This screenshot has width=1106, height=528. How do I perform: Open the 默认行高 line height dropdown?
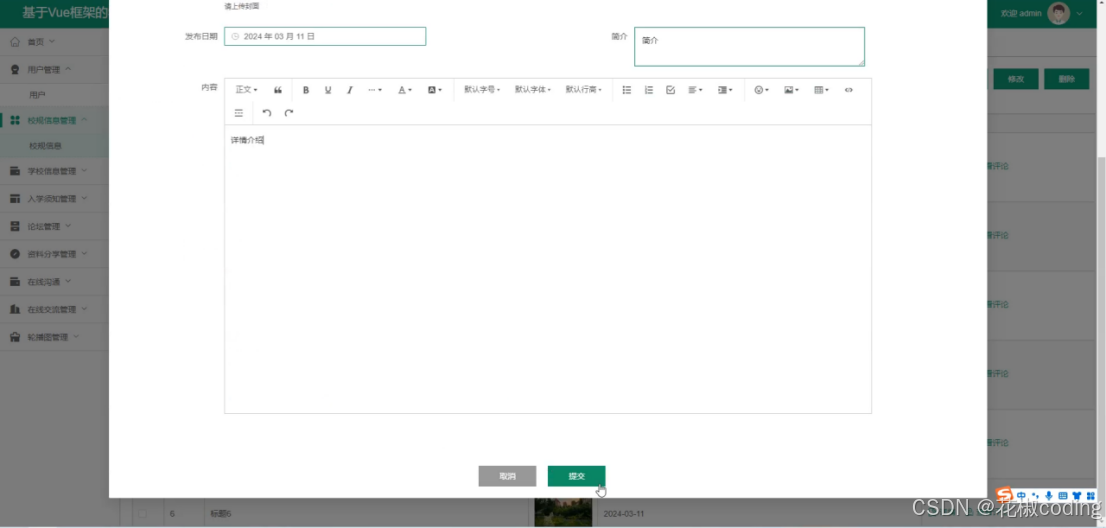click(583, 90)
